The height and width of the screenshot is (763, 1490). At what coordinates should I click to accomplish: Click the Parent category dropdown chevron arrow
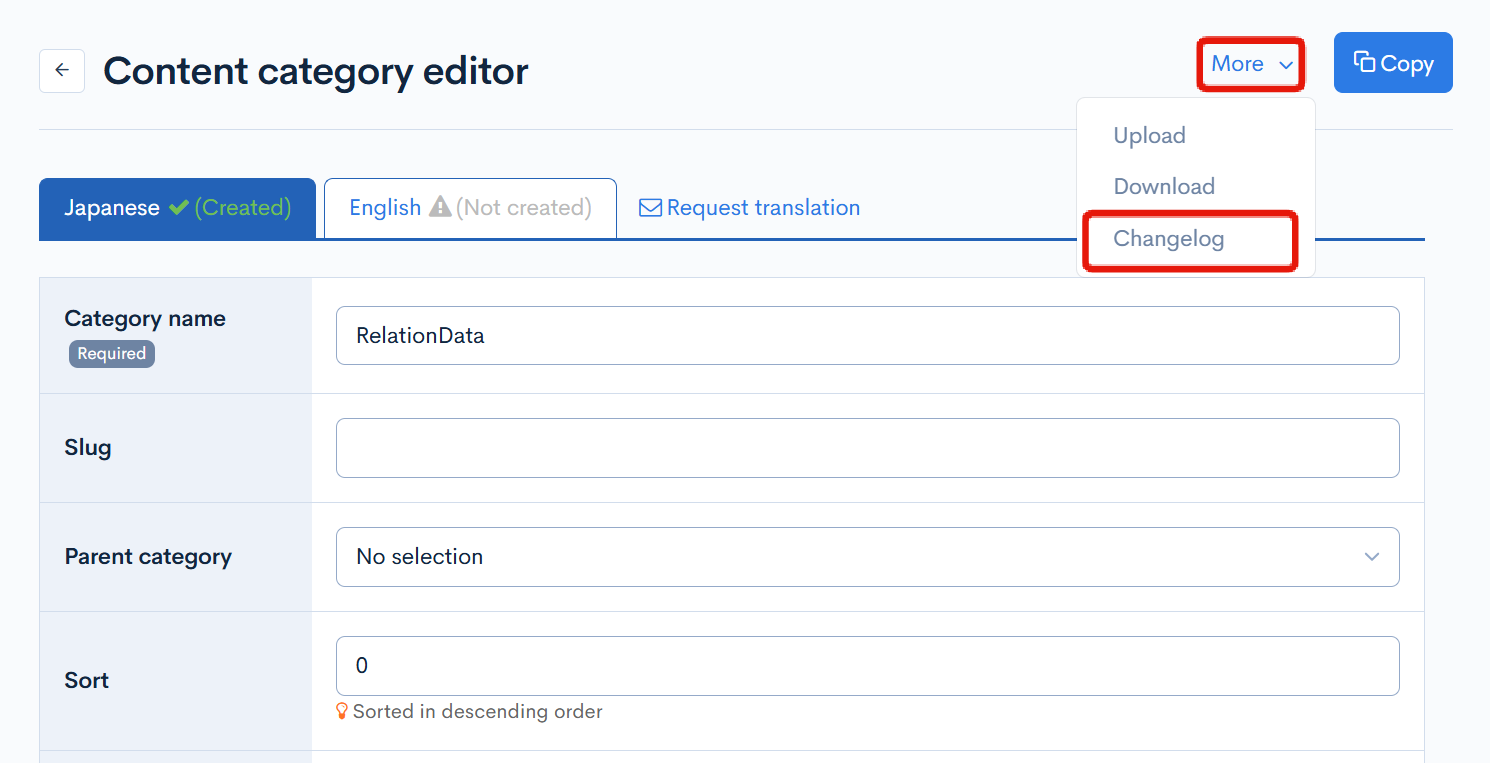[1372, 557]
